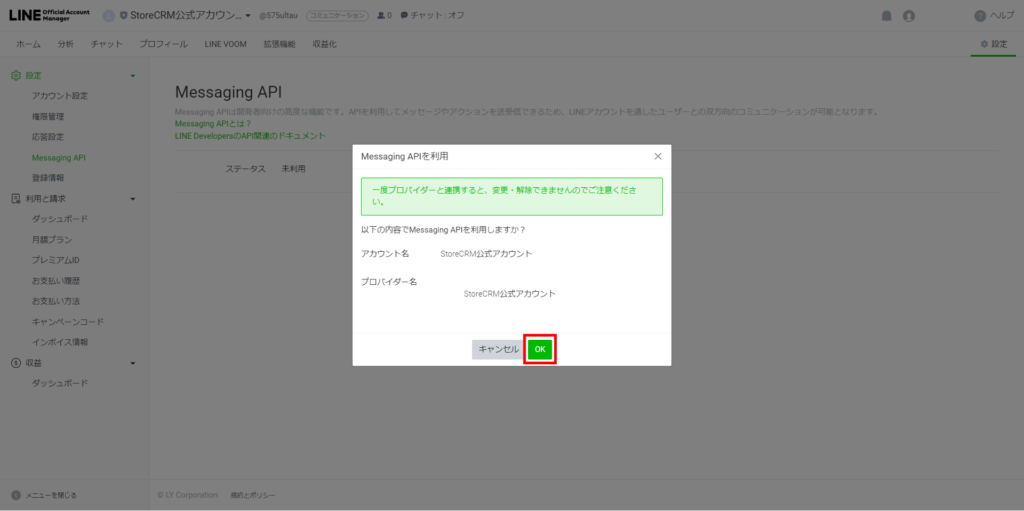Collapse the 収益 sidebar section
The width and height of the screenshot is (1024, 511).
point(133,363)
